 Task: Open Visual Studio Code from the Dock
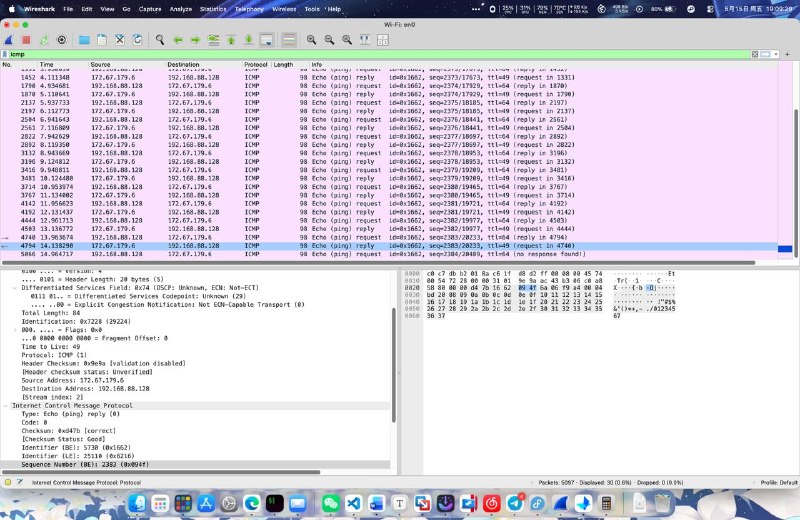pos(354,504)
